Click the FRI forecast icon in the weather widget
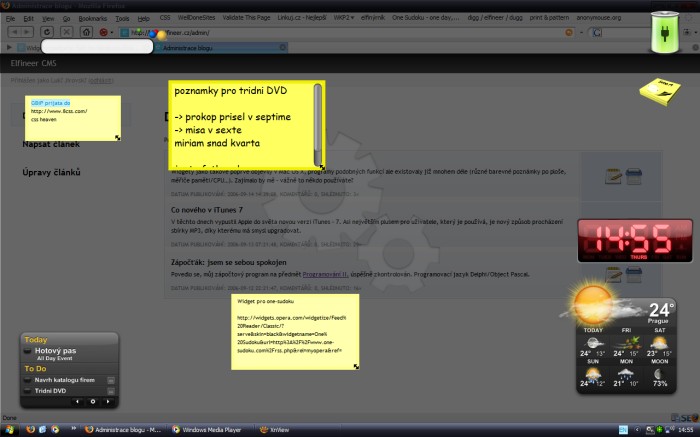This screenshot has height=437, width=700. 626,343
